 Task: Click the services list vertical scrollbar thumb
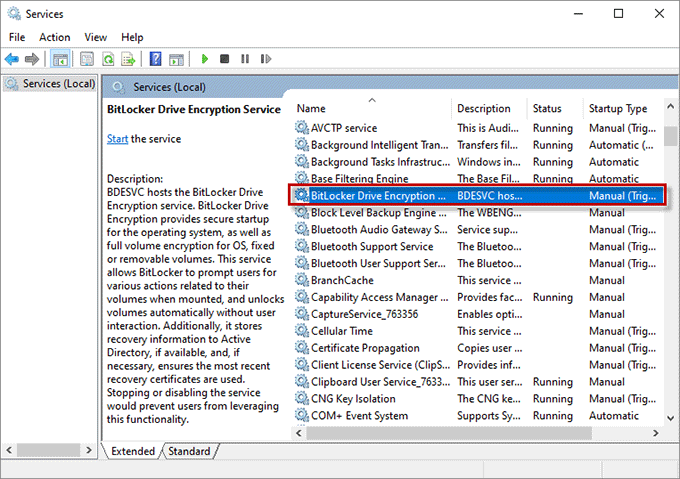(x=670, y=137)
